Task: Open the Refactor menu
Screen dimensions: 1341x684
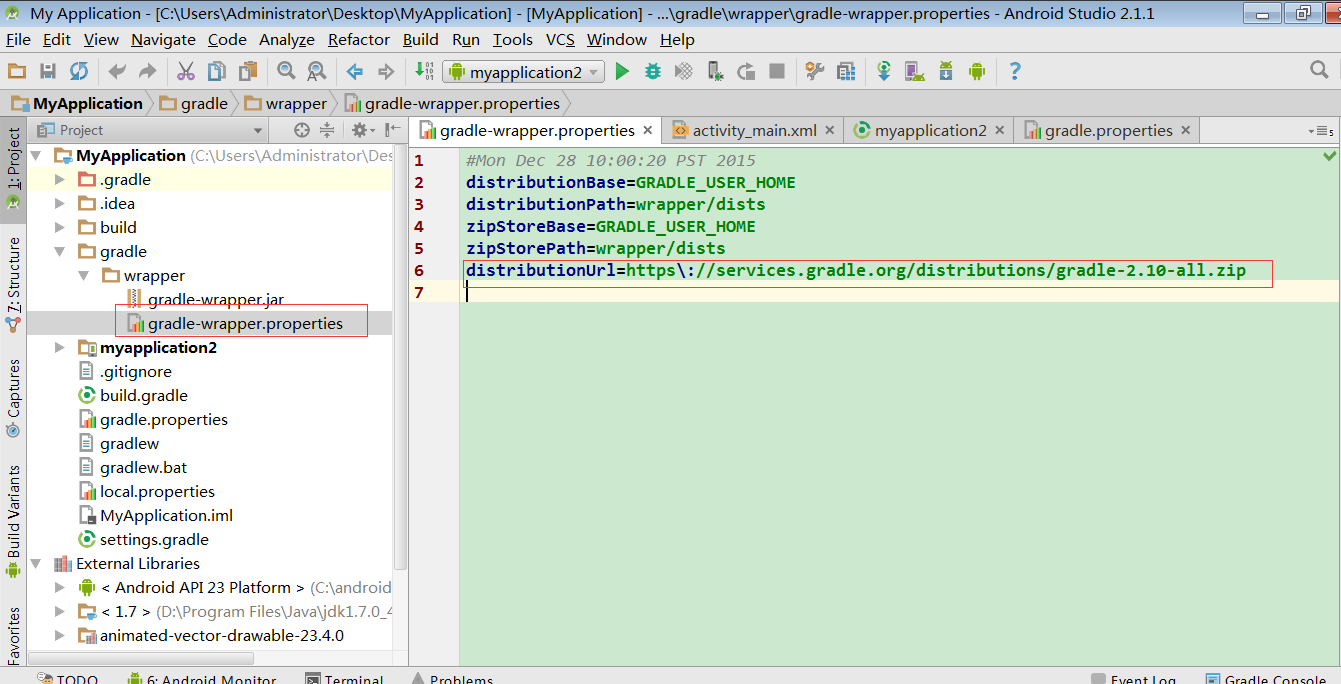Action: [358, 39]
